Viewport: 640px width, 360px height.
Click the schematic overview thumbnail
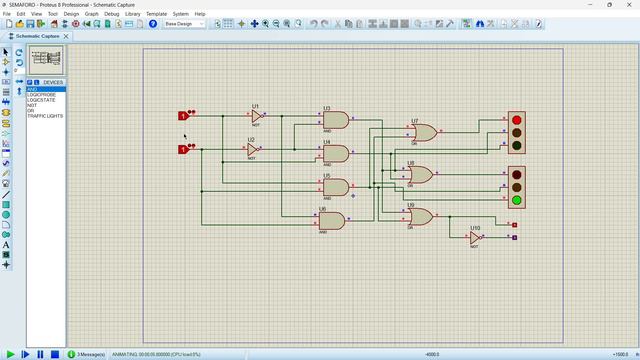pyautogui.click(x=46, y=60)
